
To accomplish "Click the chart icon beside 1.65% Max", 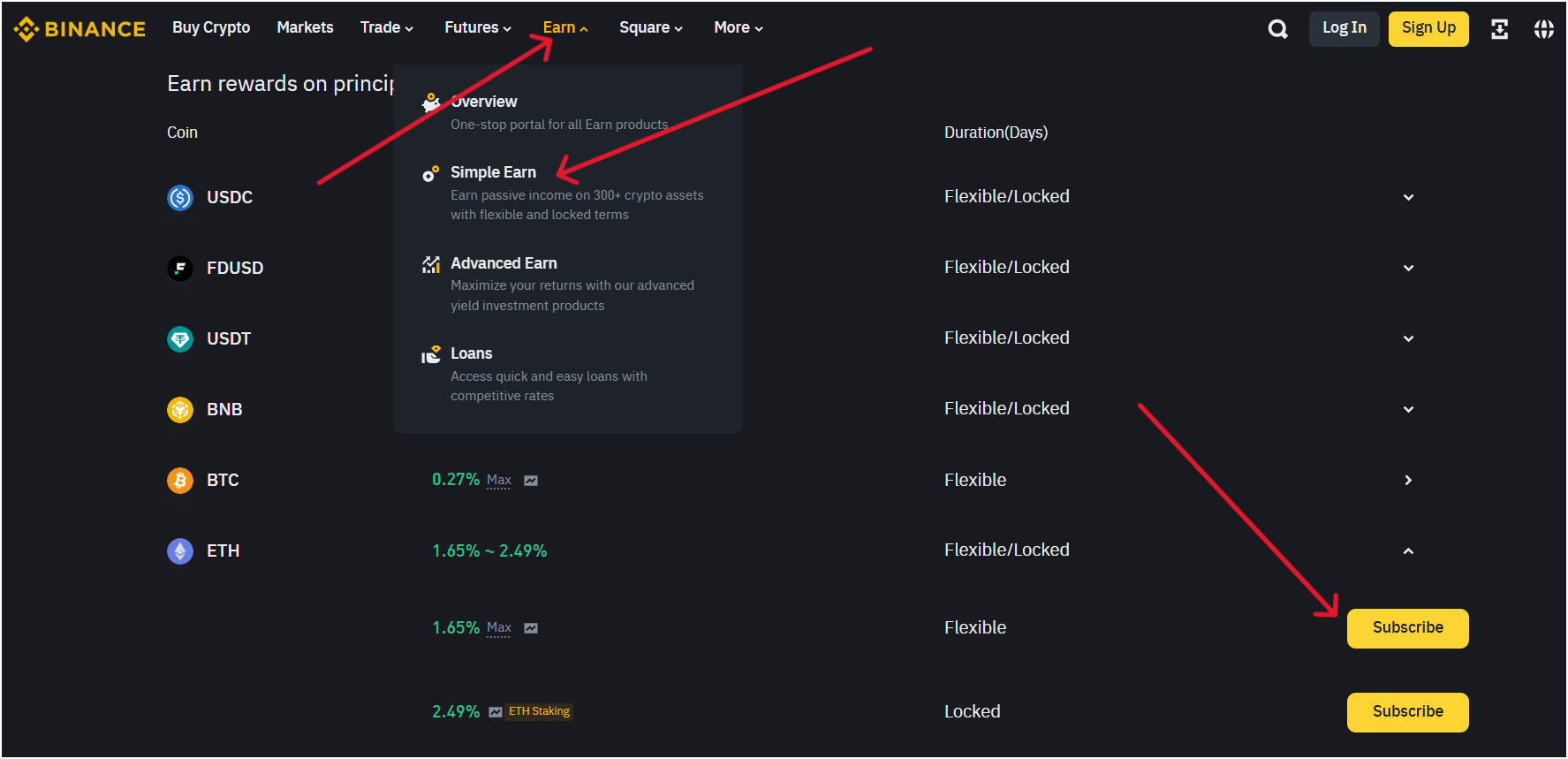I will 531,628.
